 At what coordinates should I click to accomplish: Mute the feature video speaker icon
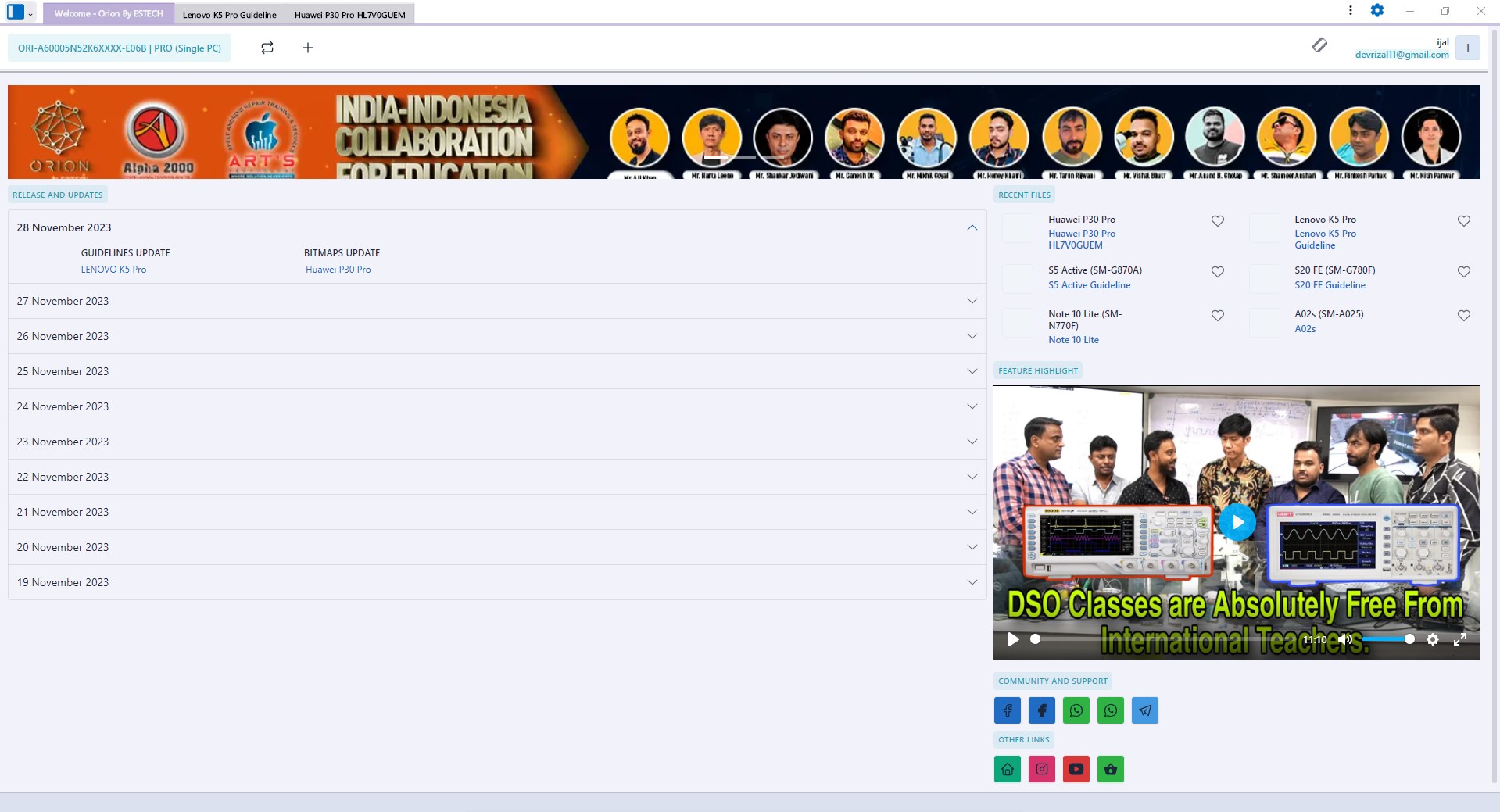click(1345, 639)
